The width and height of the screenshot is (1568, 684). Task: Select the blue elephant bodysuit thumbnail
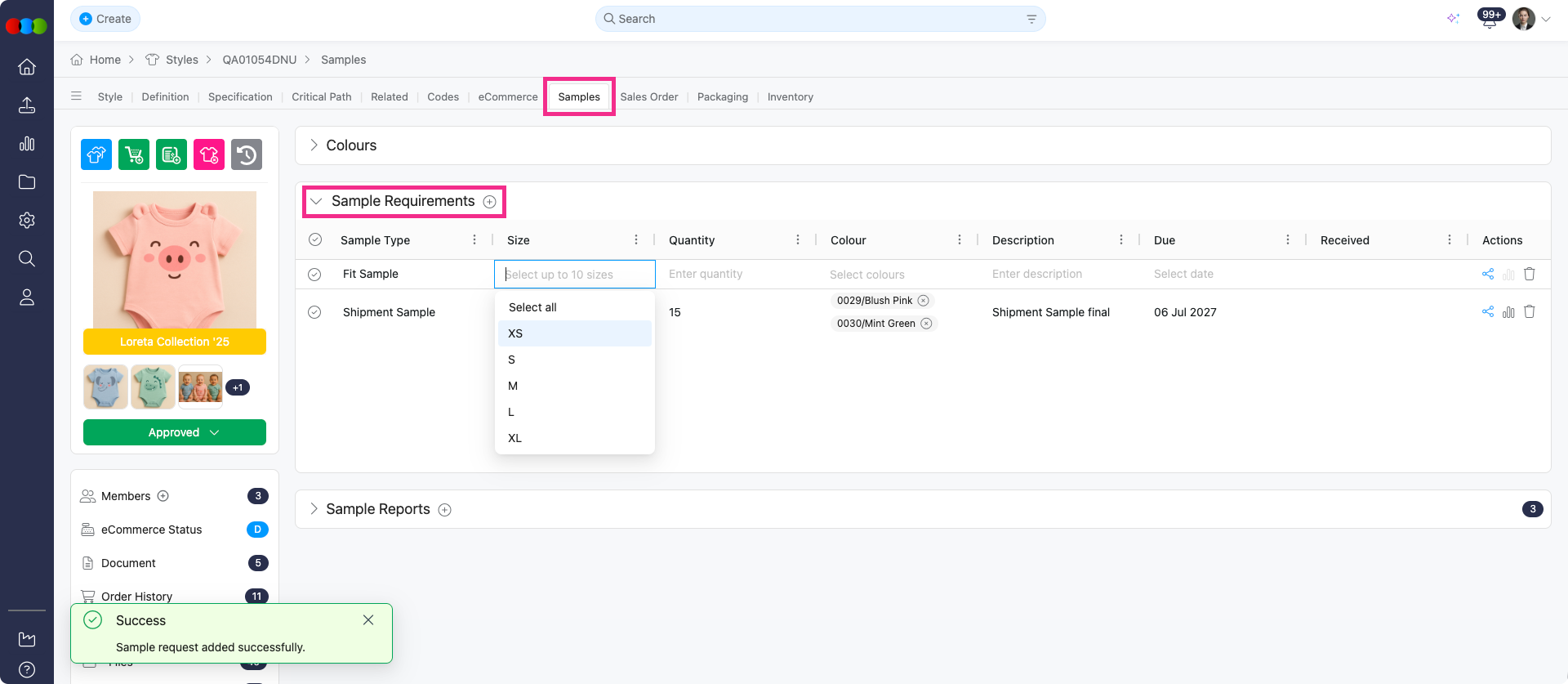coord(105,387)
